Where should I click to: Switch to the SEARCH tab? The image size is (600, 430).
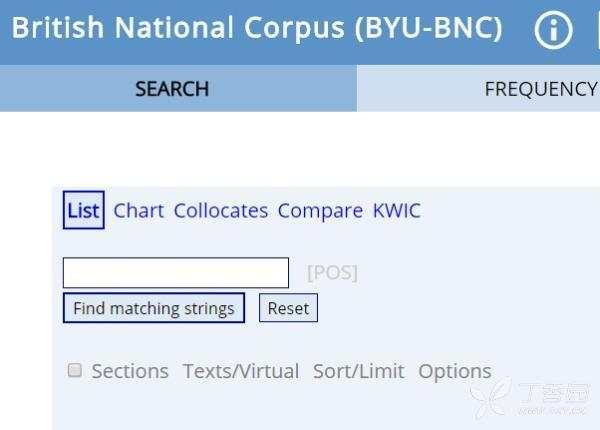(x=172, y=89)
